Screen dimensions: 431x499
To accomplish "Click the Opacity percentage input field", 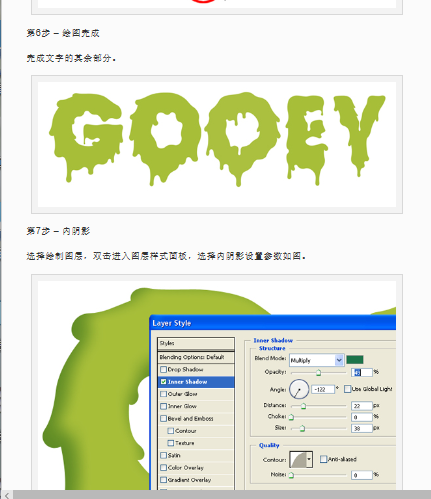I will (362, 372).
